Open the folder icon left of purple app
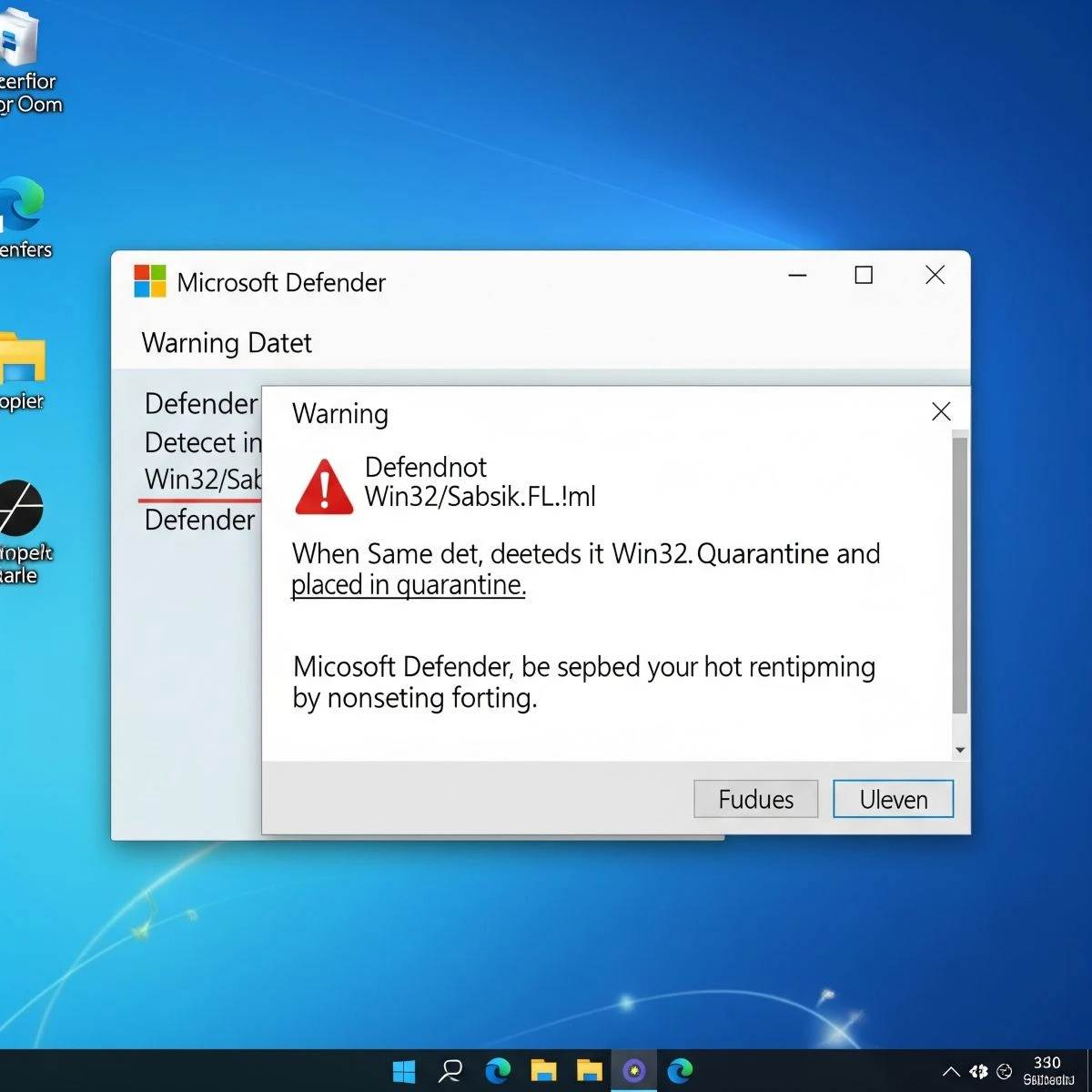The image size is (1092, 1092). coord(589,1071)
